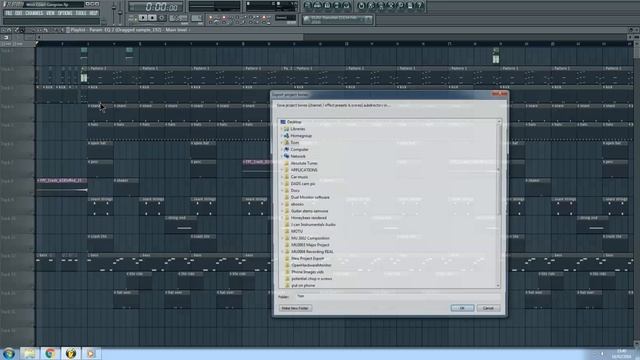
Task: Open Windows Explorer from the taskbar
Action: pyautogui.click(x=29, y=353)
